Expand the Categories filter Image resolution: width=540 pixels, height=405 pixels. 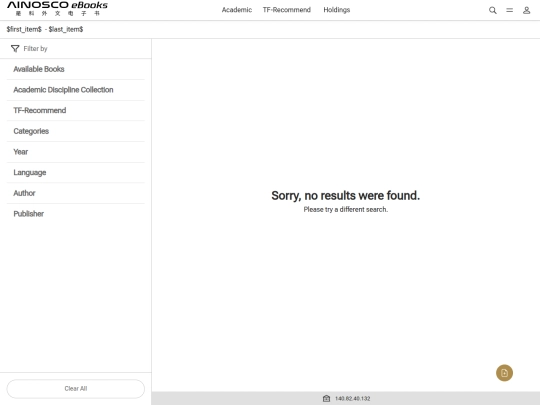point(75,131)
